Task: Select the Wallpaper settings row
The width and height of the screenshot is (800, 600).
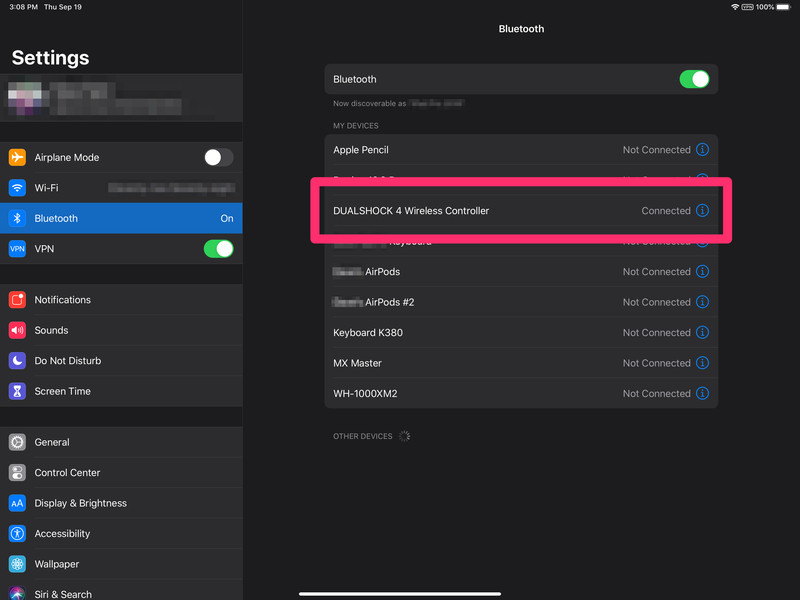Action: click(x=121, y=564)
